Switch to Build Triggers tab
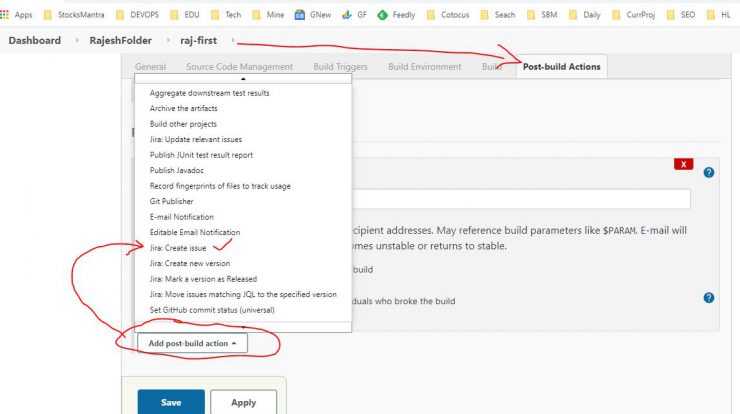 coord(340,67)
